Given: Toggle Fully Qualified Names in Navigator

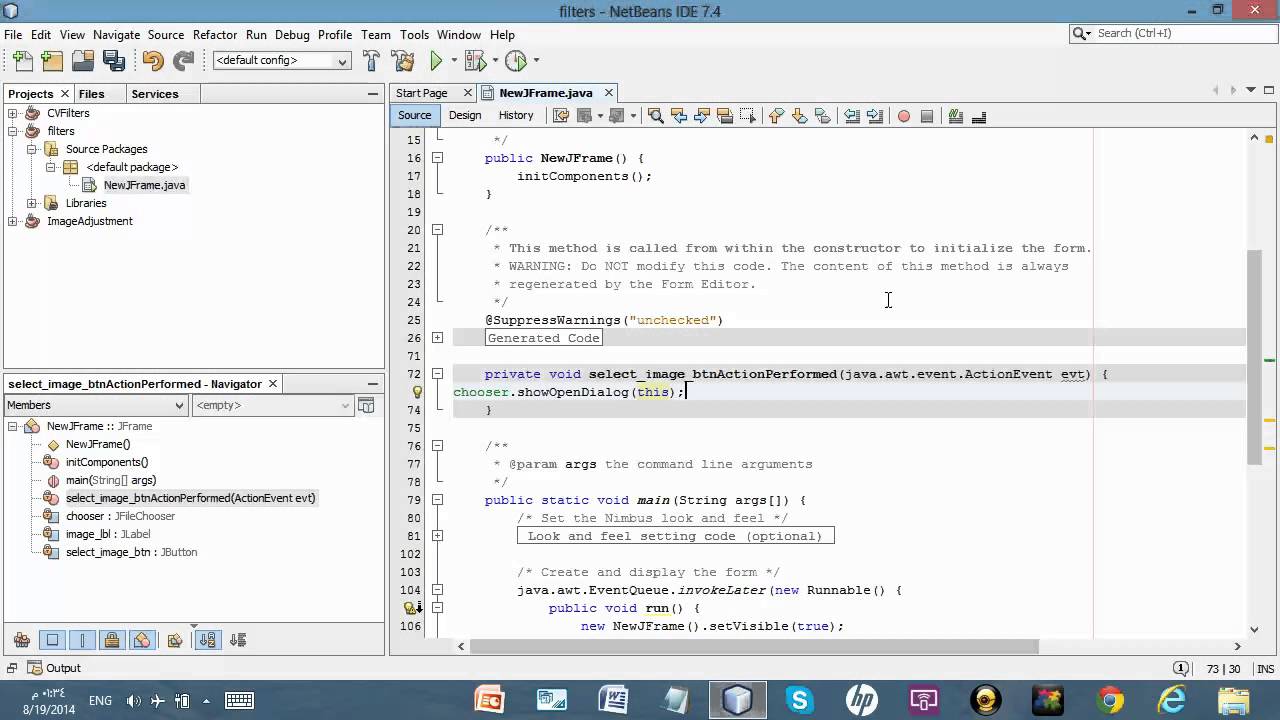Looking at the screenshot, I should (x=175, y=640).
